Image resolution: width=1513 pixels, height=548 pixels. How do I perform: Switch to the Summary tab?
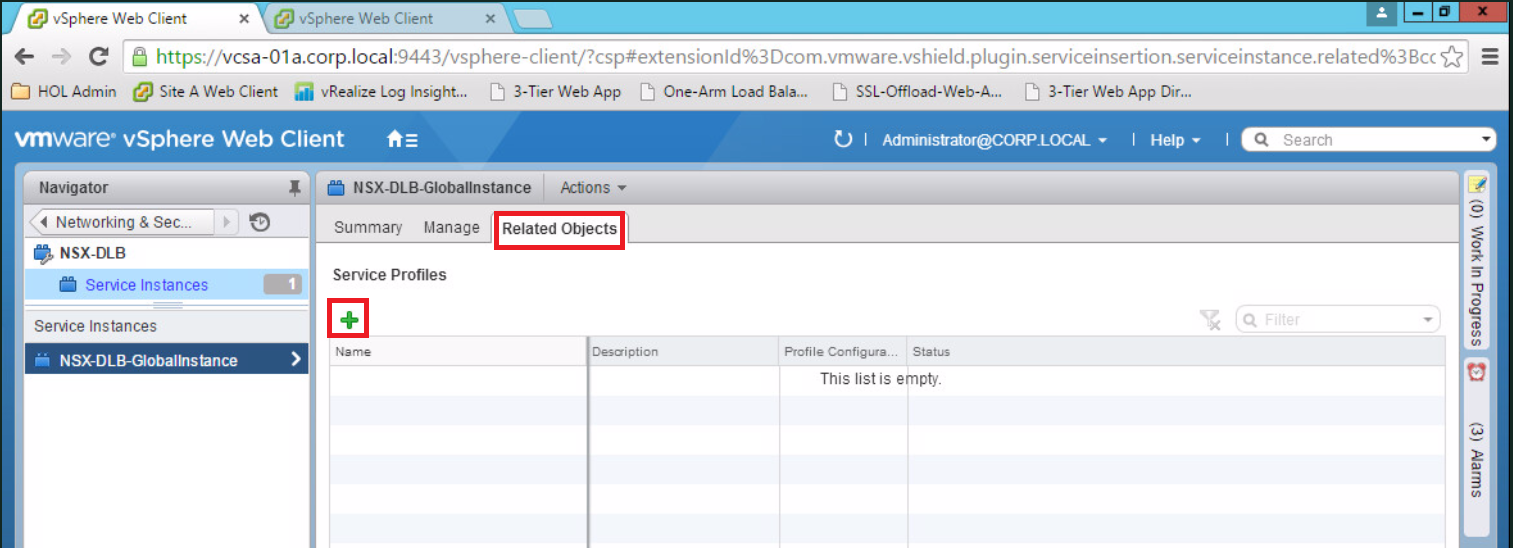point(368,228)
